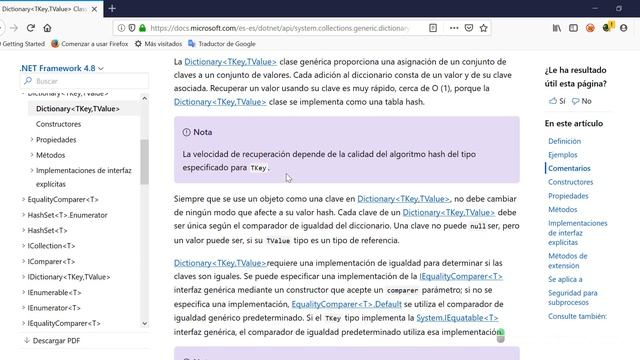
Task: Expand IComparer<T> tree node
Action: [x=23, y=261]
